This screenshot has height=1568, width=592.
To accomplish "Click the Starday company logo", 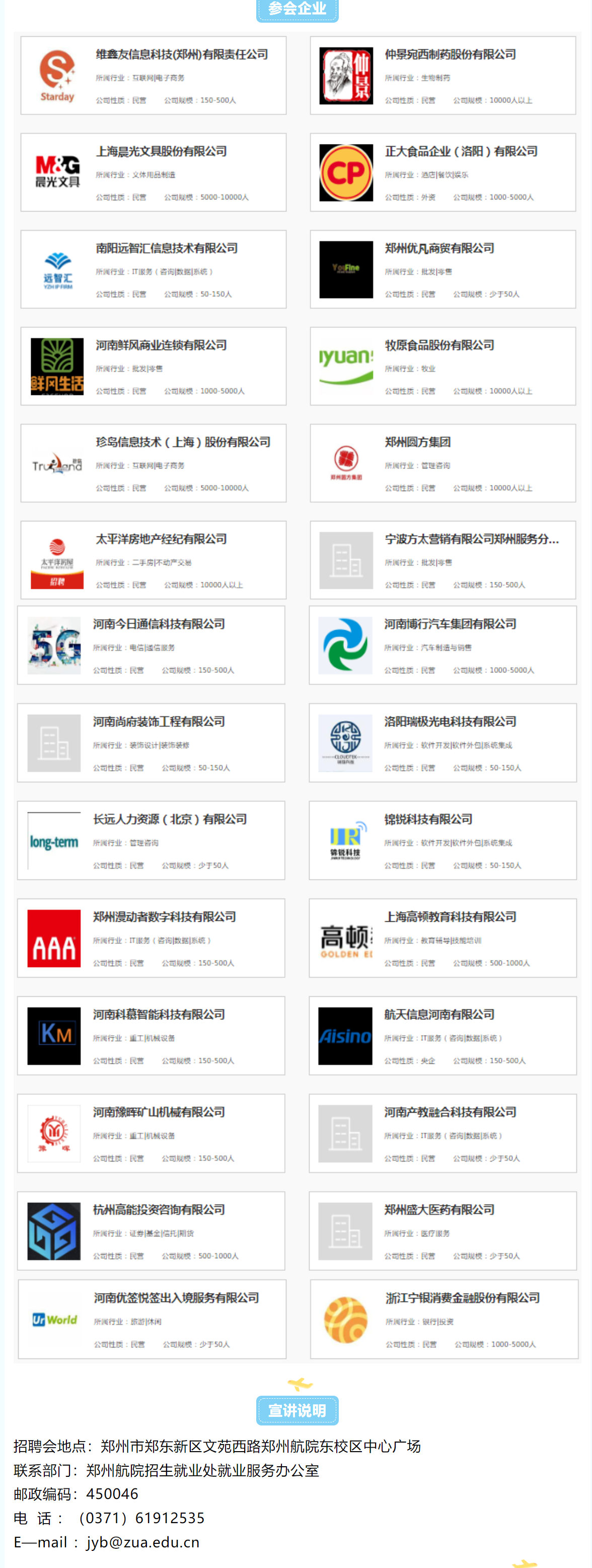I will click(57, 76).
